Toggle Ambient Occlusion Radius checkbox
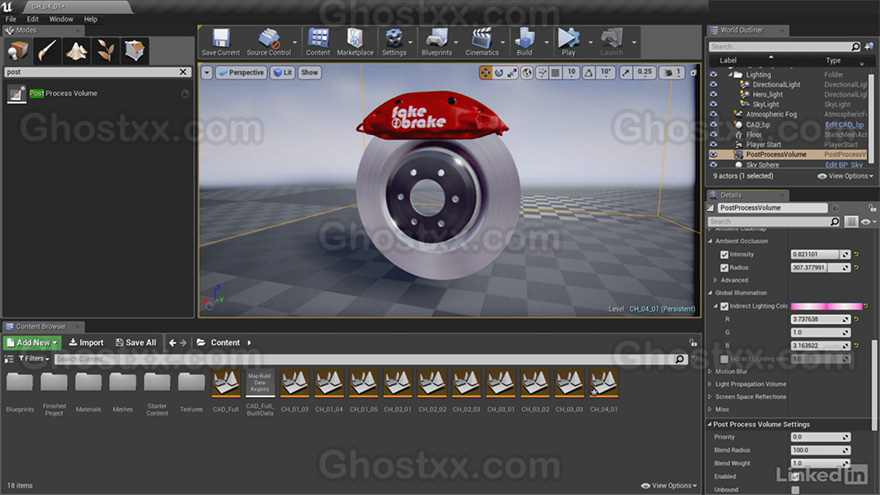This screenshot has width=880, height=495. pyautogui.click(x=724, y=268)
